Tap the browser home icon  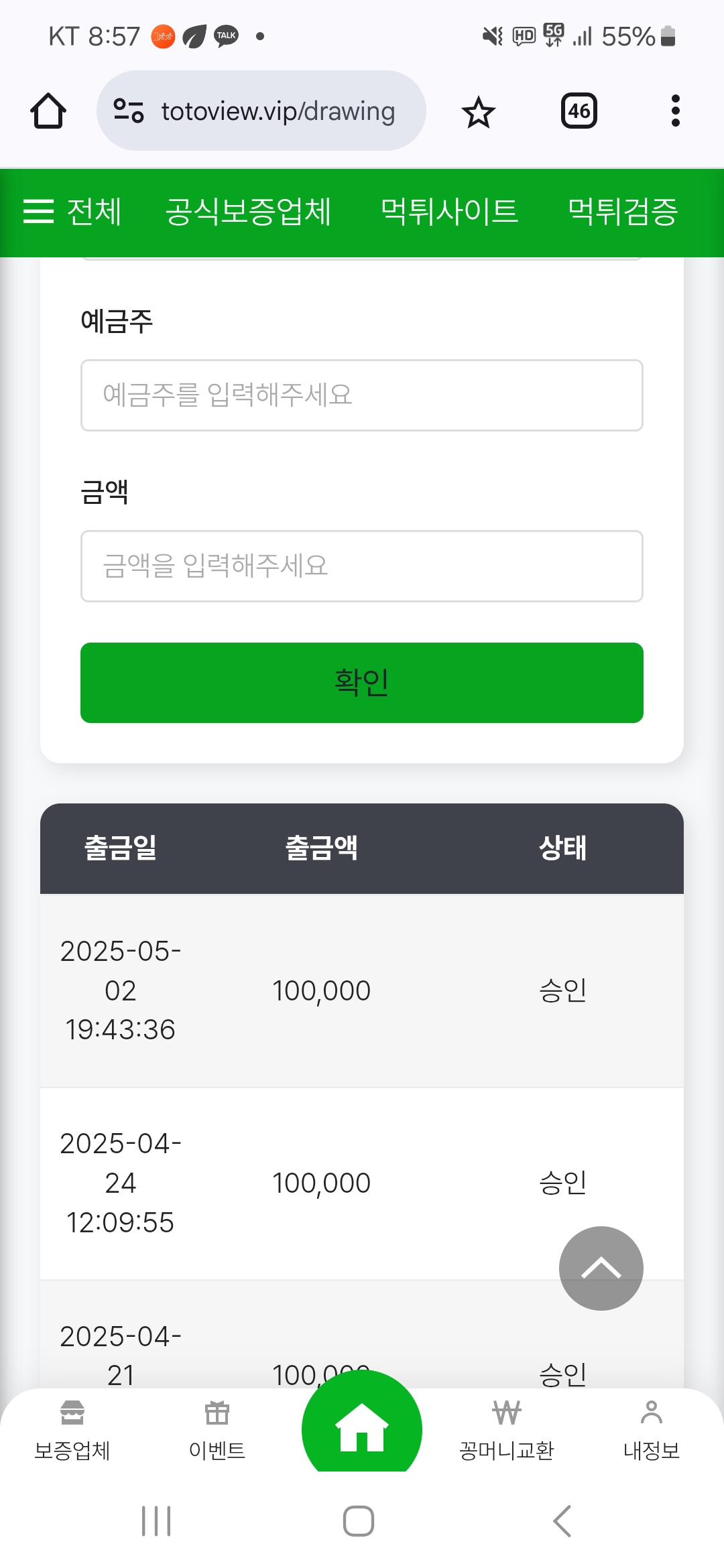48,111
